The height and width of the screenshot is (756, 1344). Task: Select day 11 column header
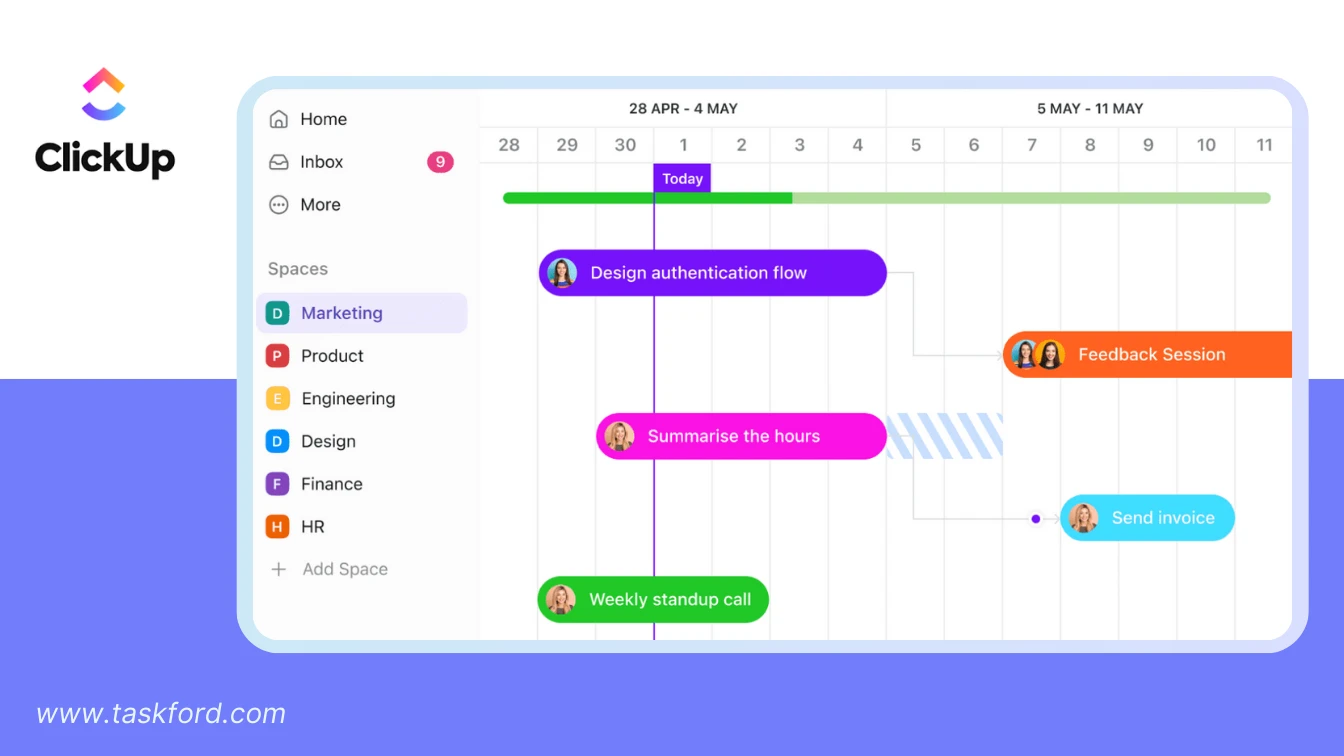(x=1264, y=145)
